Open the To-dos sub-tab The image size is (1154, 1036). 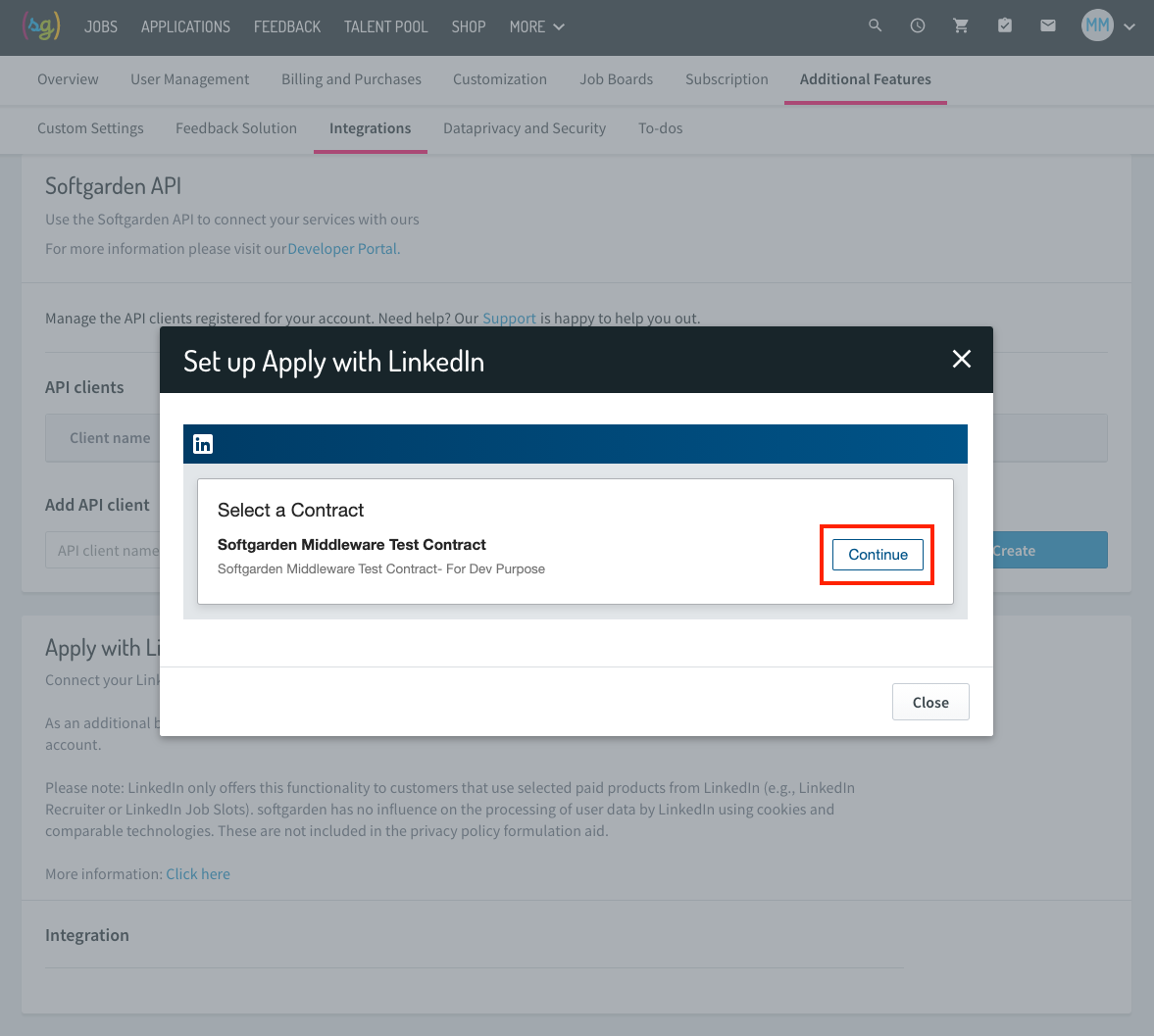(x=660, y=128)
